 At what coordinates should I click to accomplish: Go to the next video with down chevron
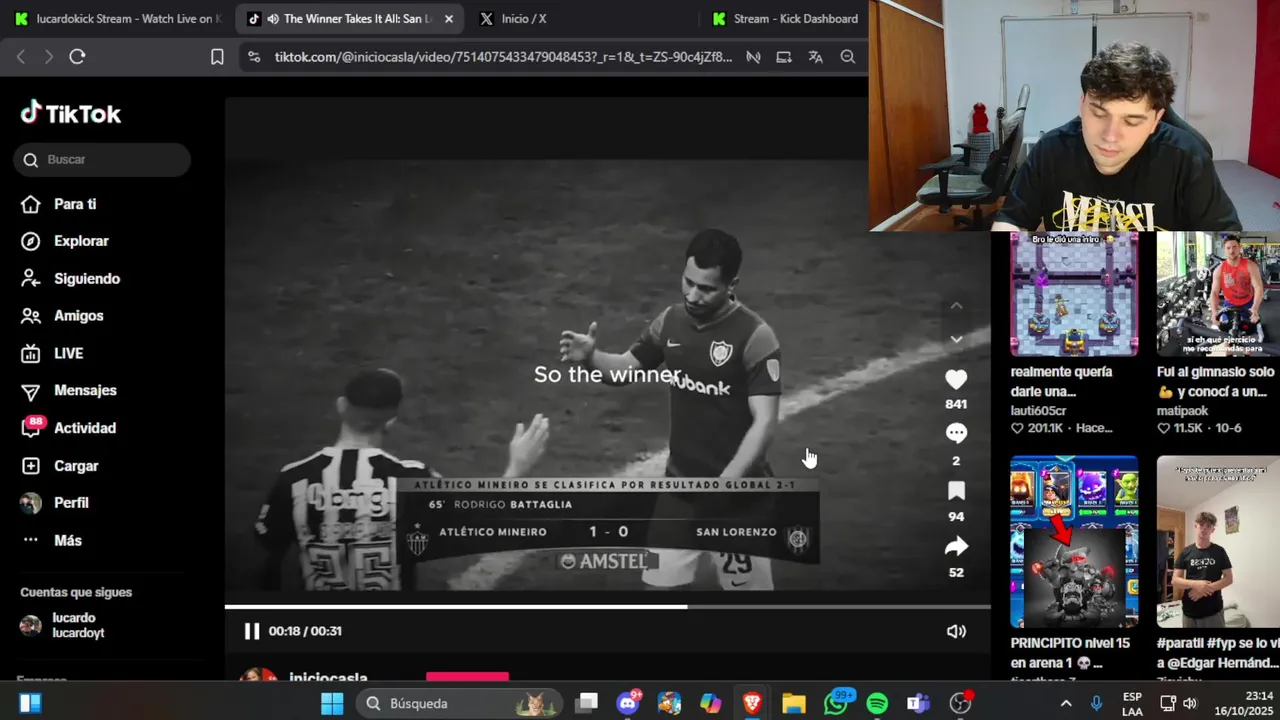click(956, 340)
